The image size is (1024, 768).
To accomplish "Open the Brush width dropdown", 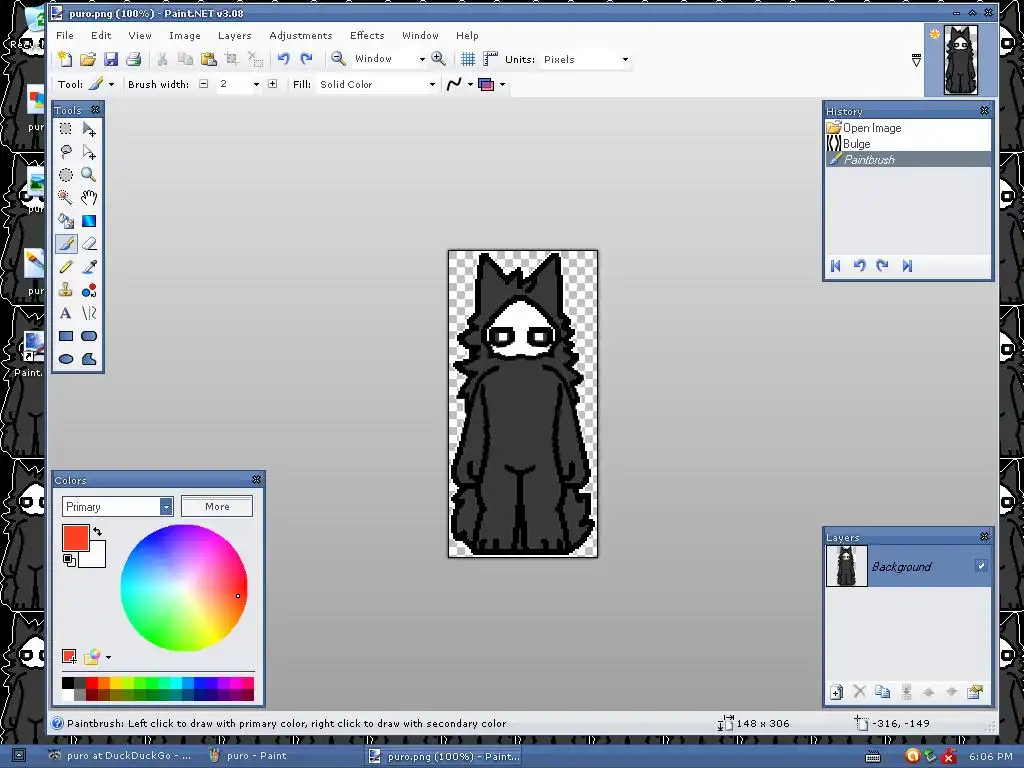I will (x=256, y=84).
